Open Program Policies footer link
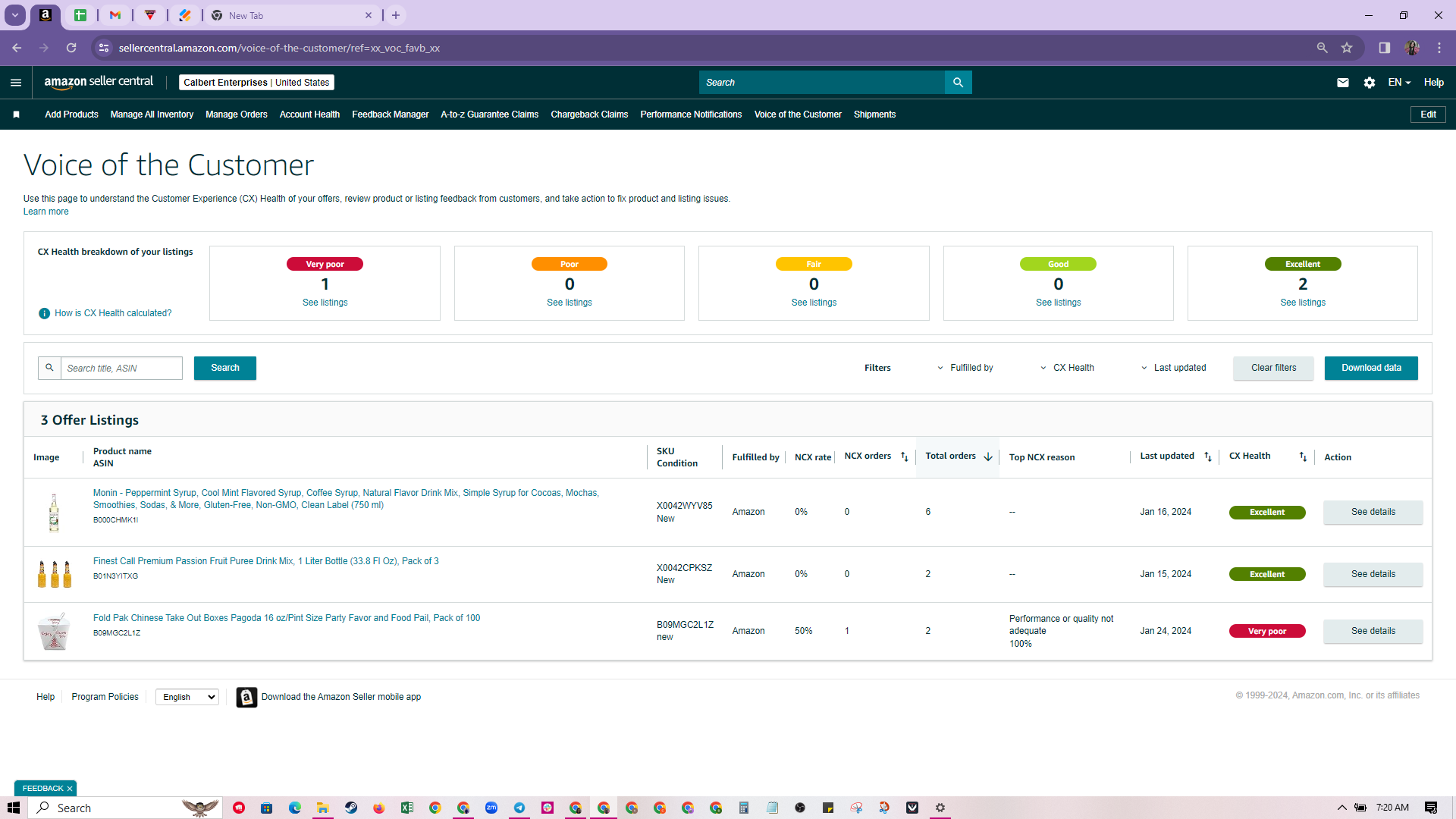Image resolution: width=1456 pixels, height=819 pixels. click(105, 697)
